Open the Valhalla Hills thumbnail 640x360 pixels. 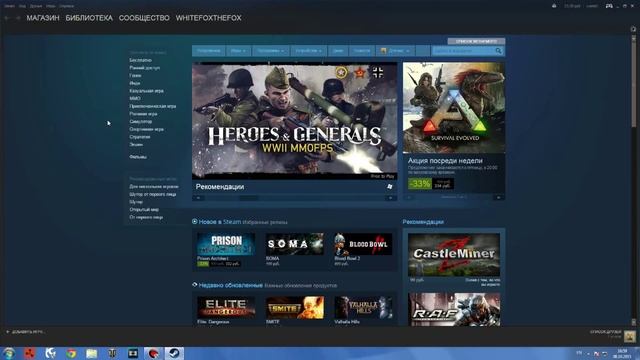[x=363, y=307]
